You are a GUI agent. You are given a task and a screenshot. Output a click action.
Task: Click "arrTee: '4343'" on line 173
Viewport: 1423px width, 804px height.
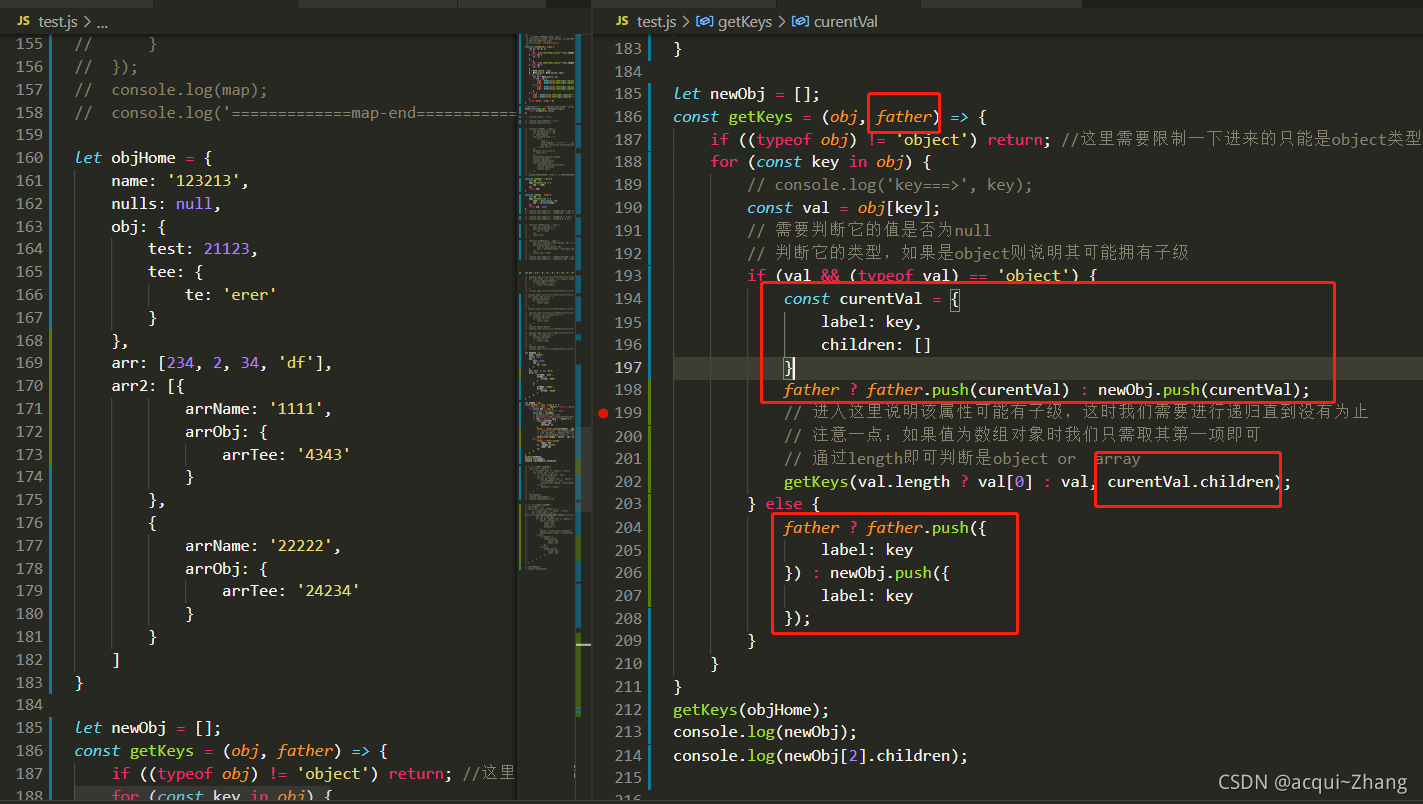coord(286,454)
